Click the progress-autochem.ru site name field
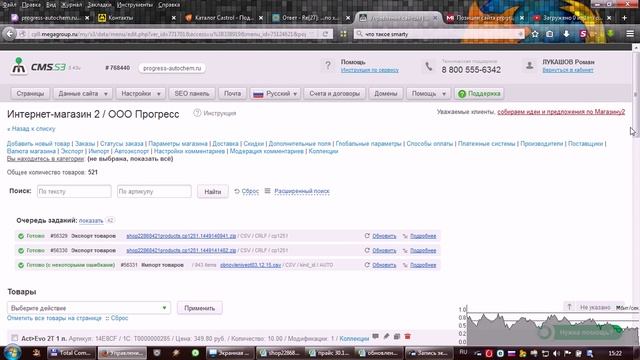This screenshot has width=640, height=360. [x=172, y=68]
